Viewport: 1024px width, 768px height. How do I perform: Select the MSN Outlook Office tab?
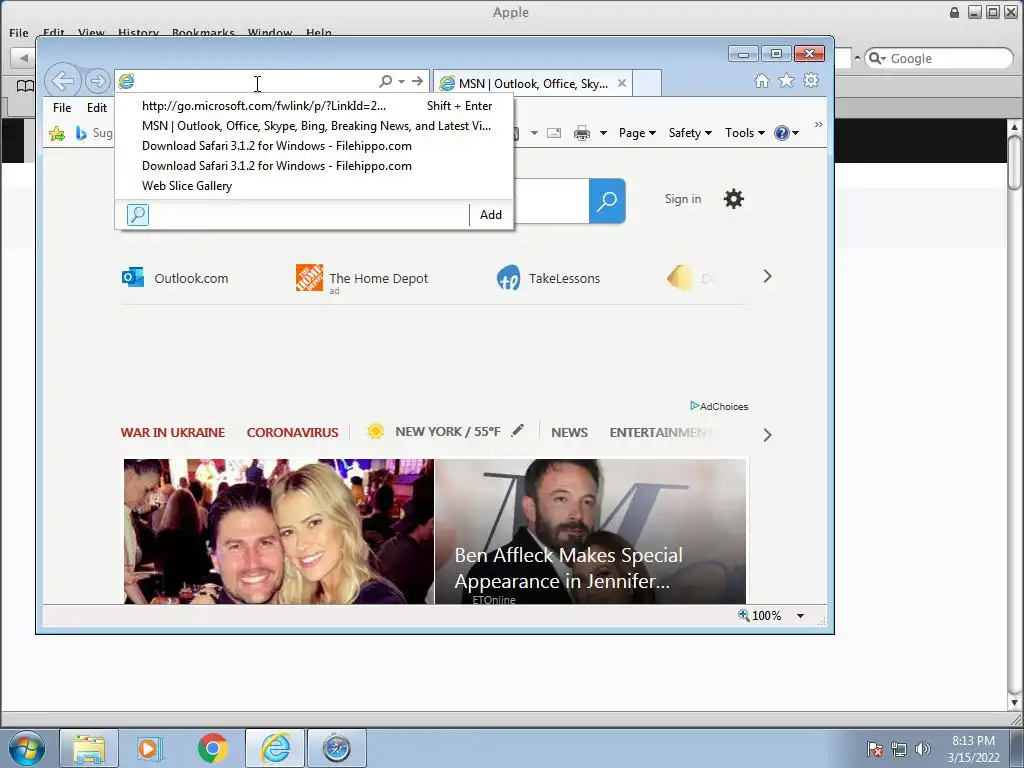click(533, 84)
